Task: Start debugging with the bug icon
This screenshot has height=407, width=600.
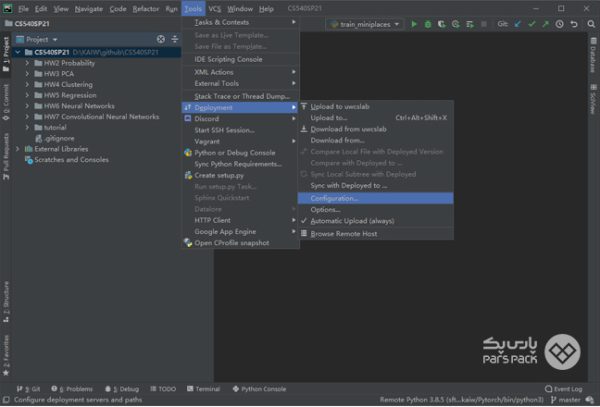Action: pyautogui.click(x=428, y=24)
